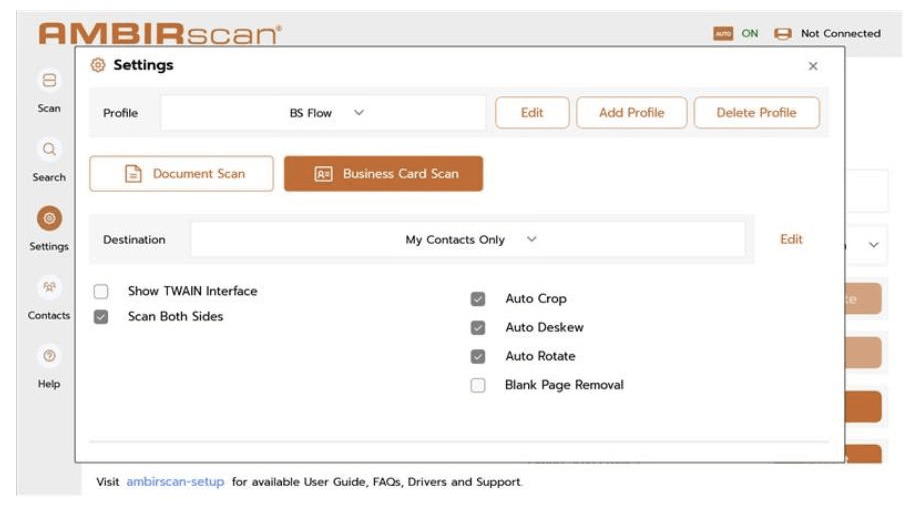
Task: Open the Destination dropdown showing My Contacts Only
Action: click(x=467, y=240)
